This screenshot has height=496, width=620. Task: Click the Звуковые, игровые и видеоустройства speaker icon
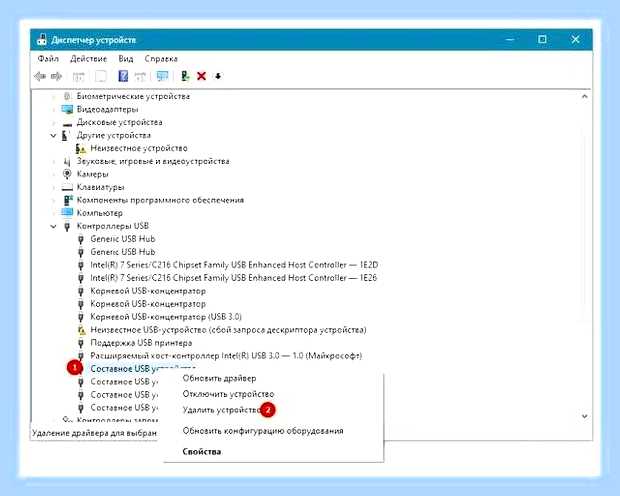pos(67,161)
